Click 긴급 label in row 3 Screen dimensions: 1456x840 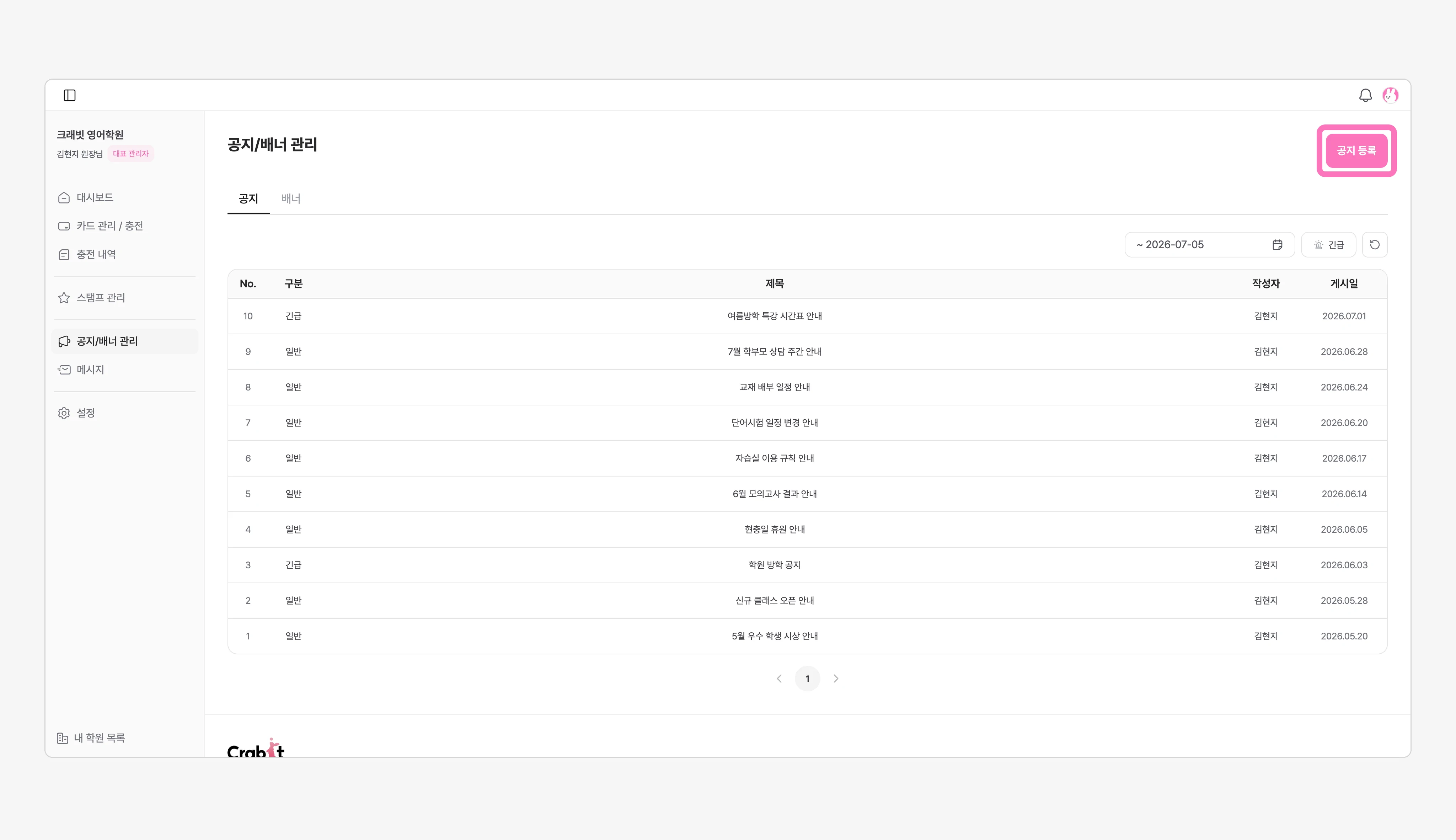294,565
